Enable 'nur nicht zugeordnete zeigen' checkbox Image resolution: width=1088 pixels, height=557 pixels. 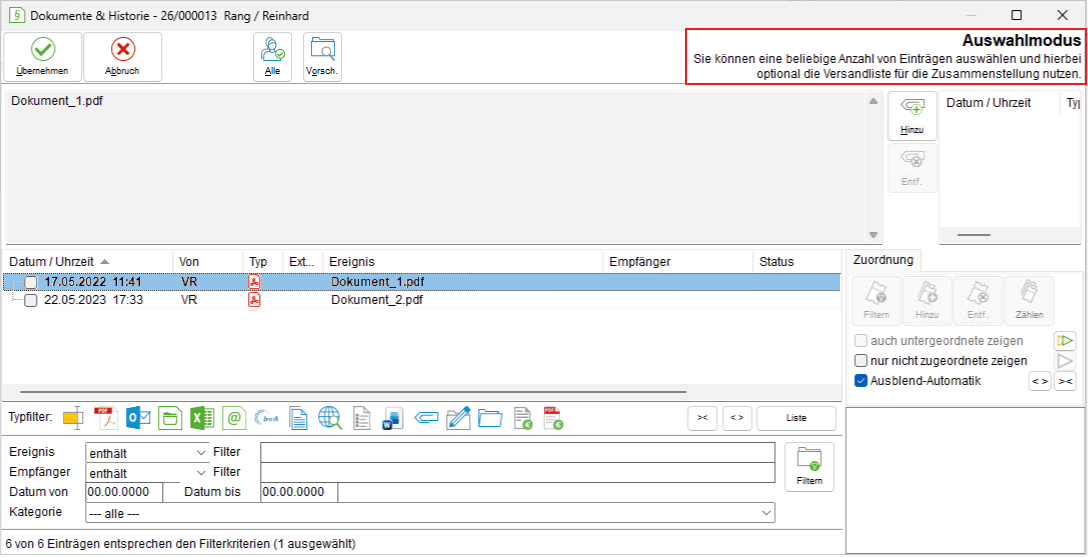point(861,361)
